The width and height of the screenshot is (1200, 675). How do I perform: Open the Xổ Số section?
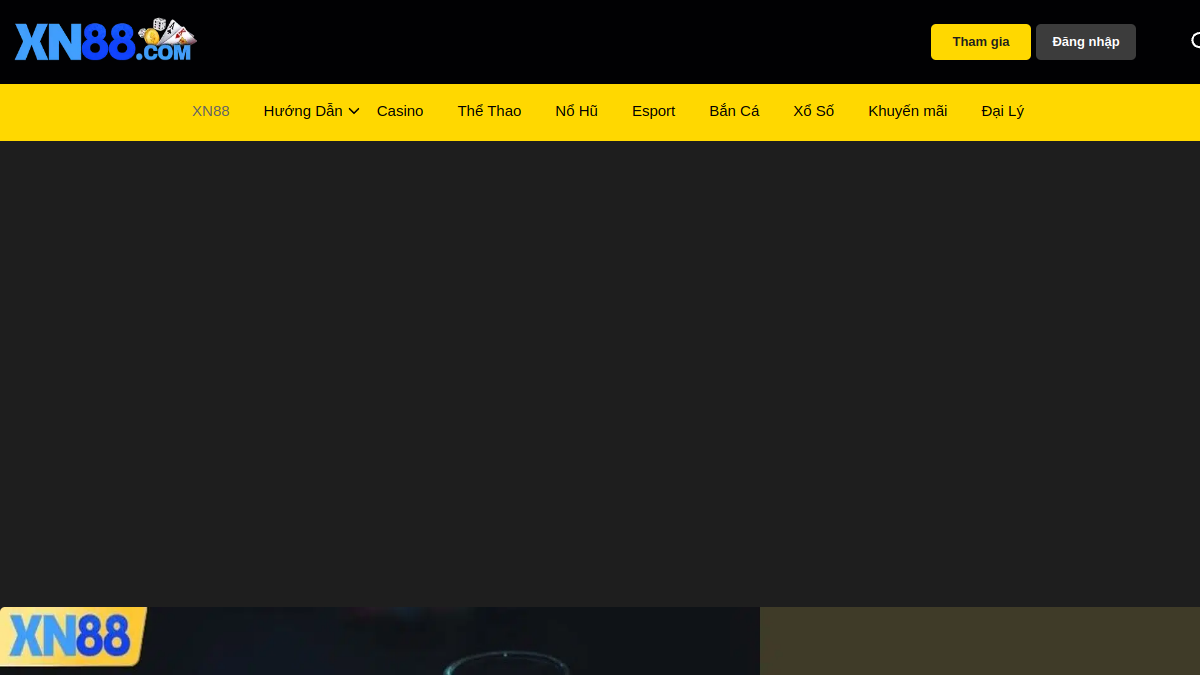point(814,111)
